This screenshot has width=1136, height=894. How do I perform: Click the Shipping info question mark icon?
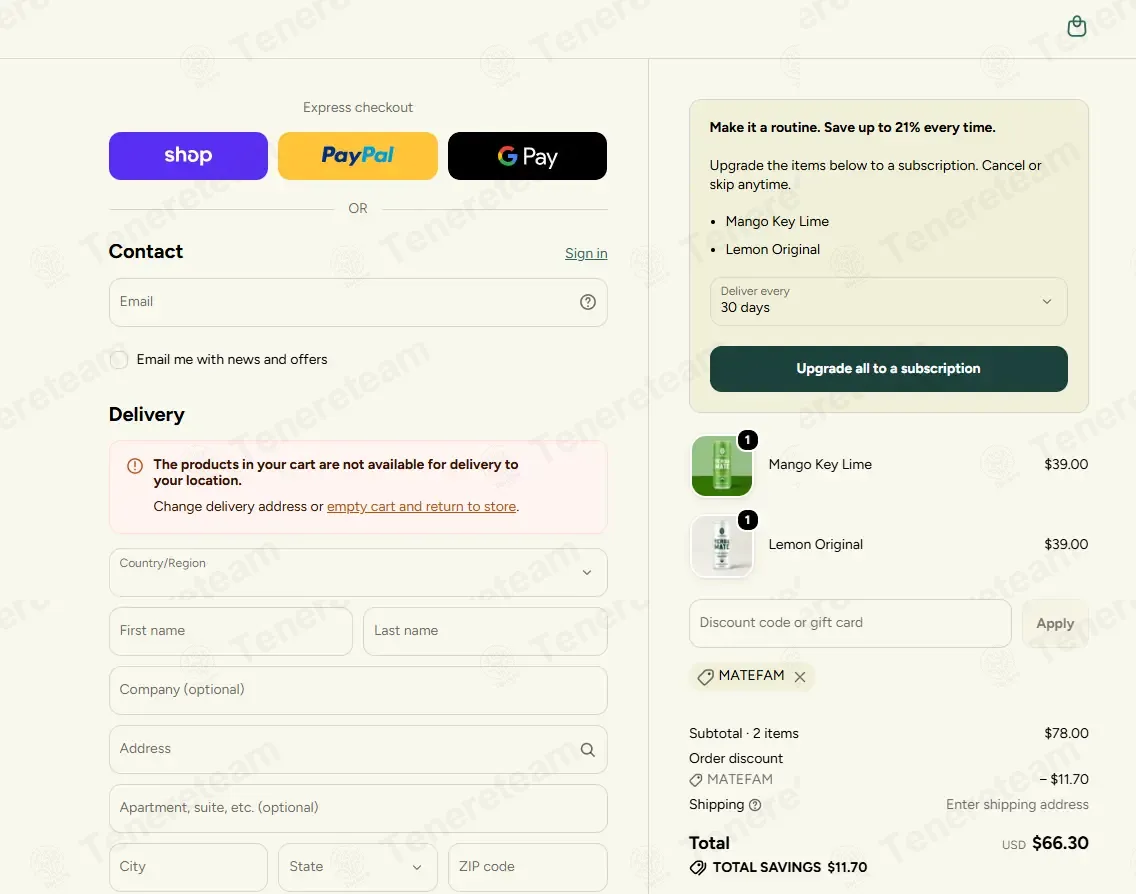pos(755,805)
